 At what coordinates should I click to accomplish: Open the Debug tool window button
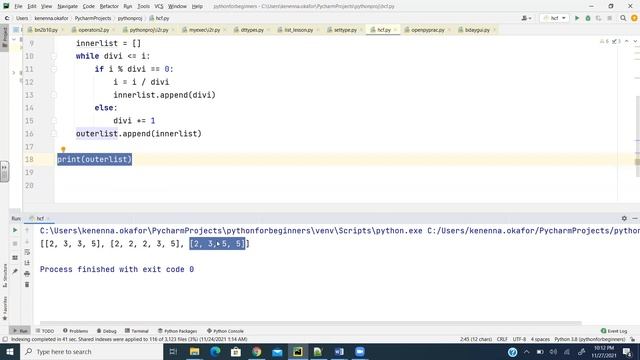(x=107, y=331)
